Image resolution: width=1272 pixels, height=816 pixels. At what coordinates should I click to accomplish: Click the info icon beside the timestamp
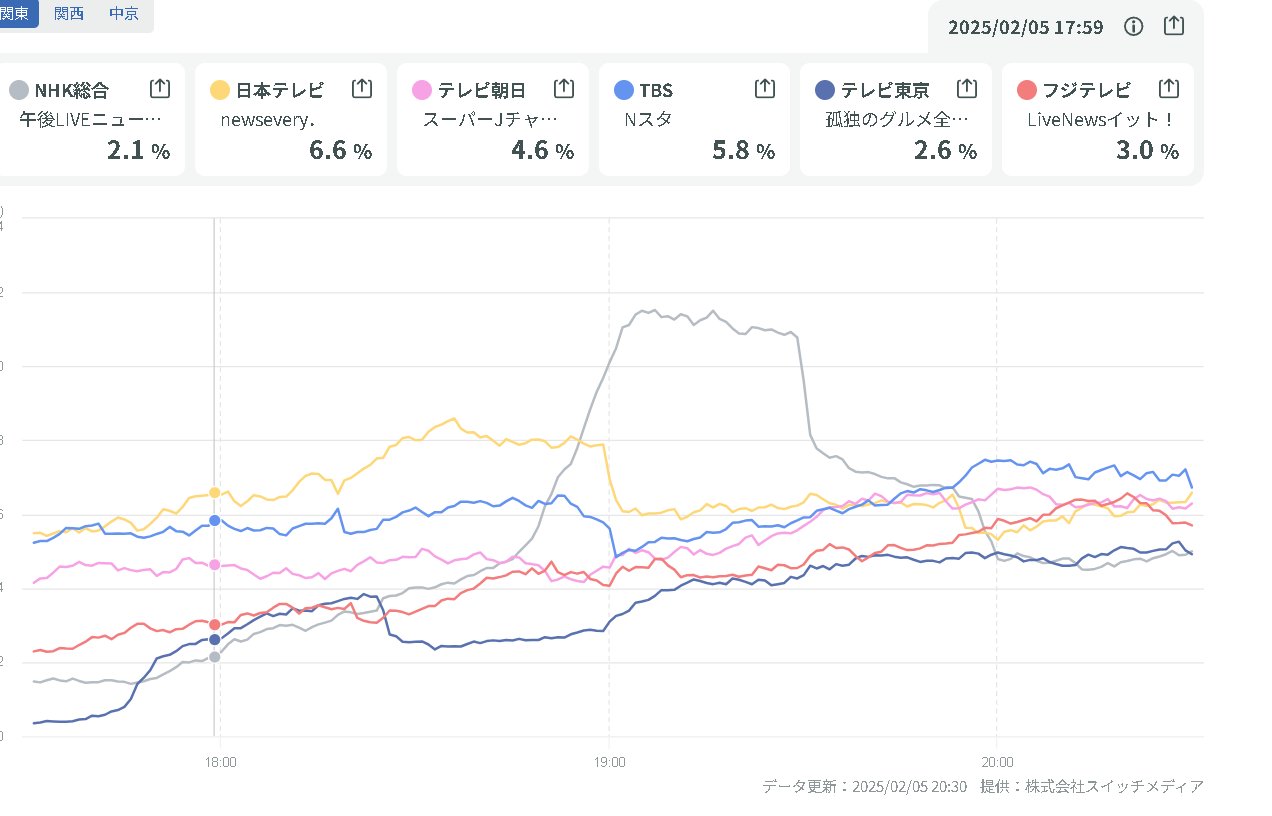[x=1133, y=27]
